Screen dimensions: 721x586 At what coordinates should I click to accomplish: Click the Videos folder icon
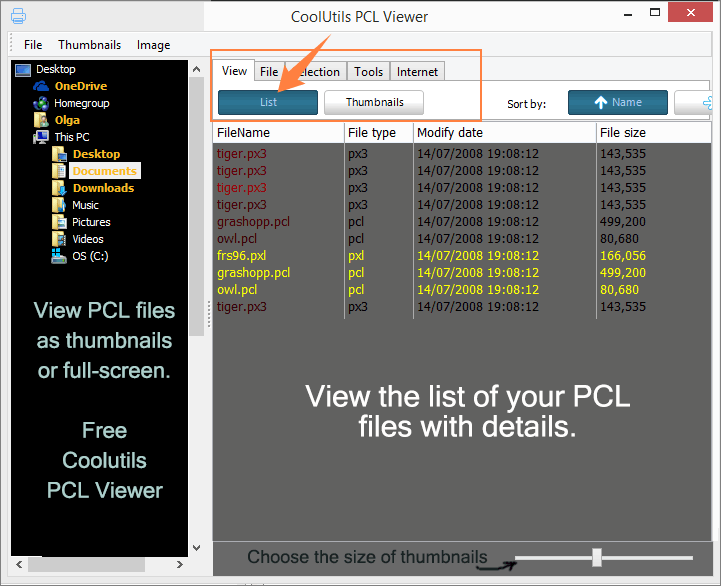click(59, 239)
